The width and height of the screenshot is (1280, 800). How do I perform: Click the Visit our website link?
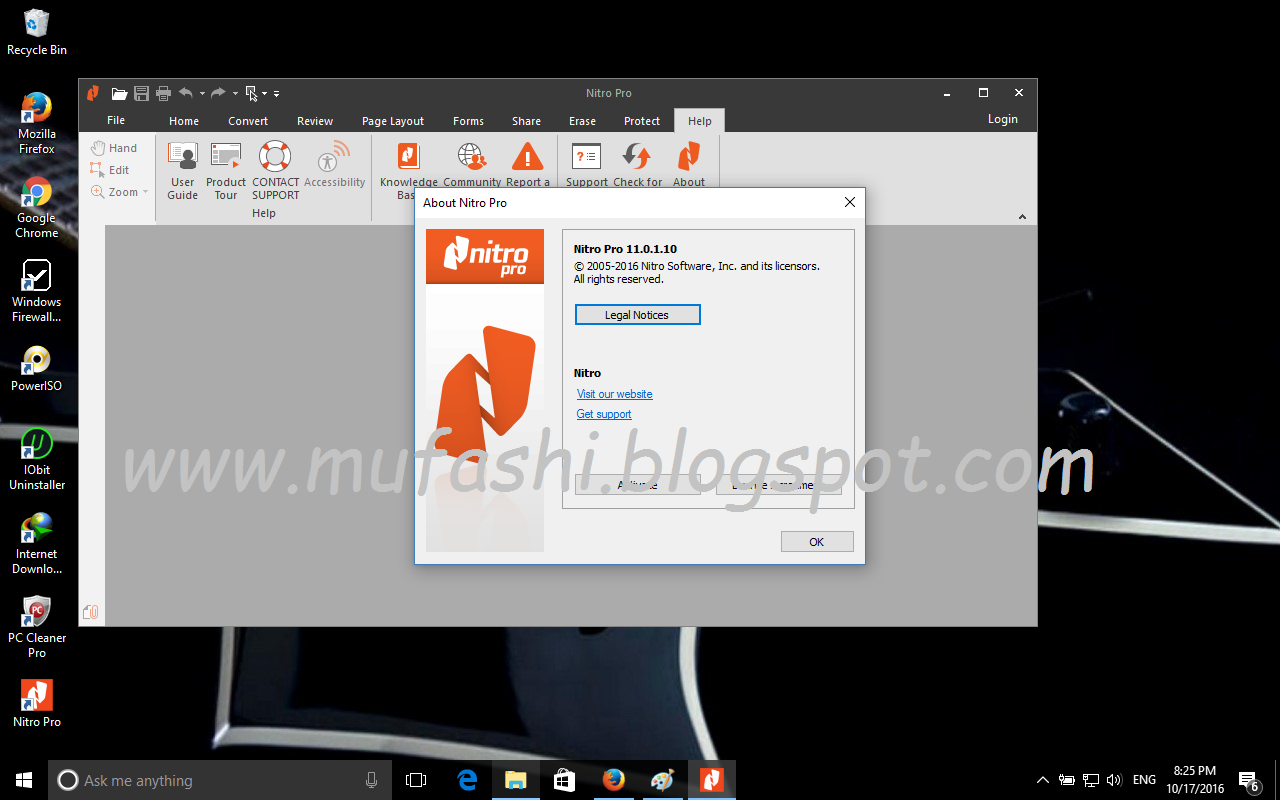(615, 394)
